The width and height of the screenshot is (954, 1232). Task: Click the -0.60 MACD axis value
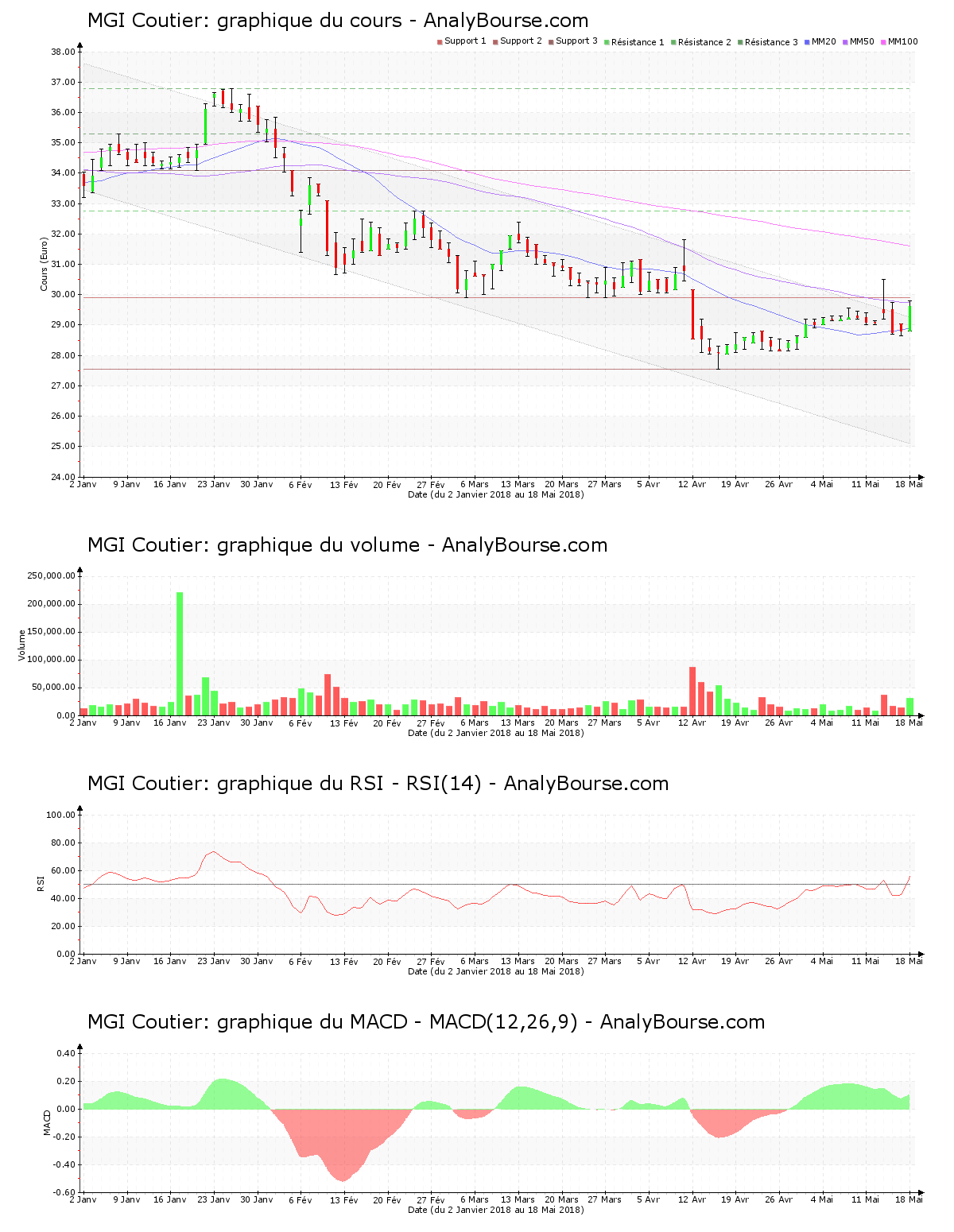(x=64, y=1192)
